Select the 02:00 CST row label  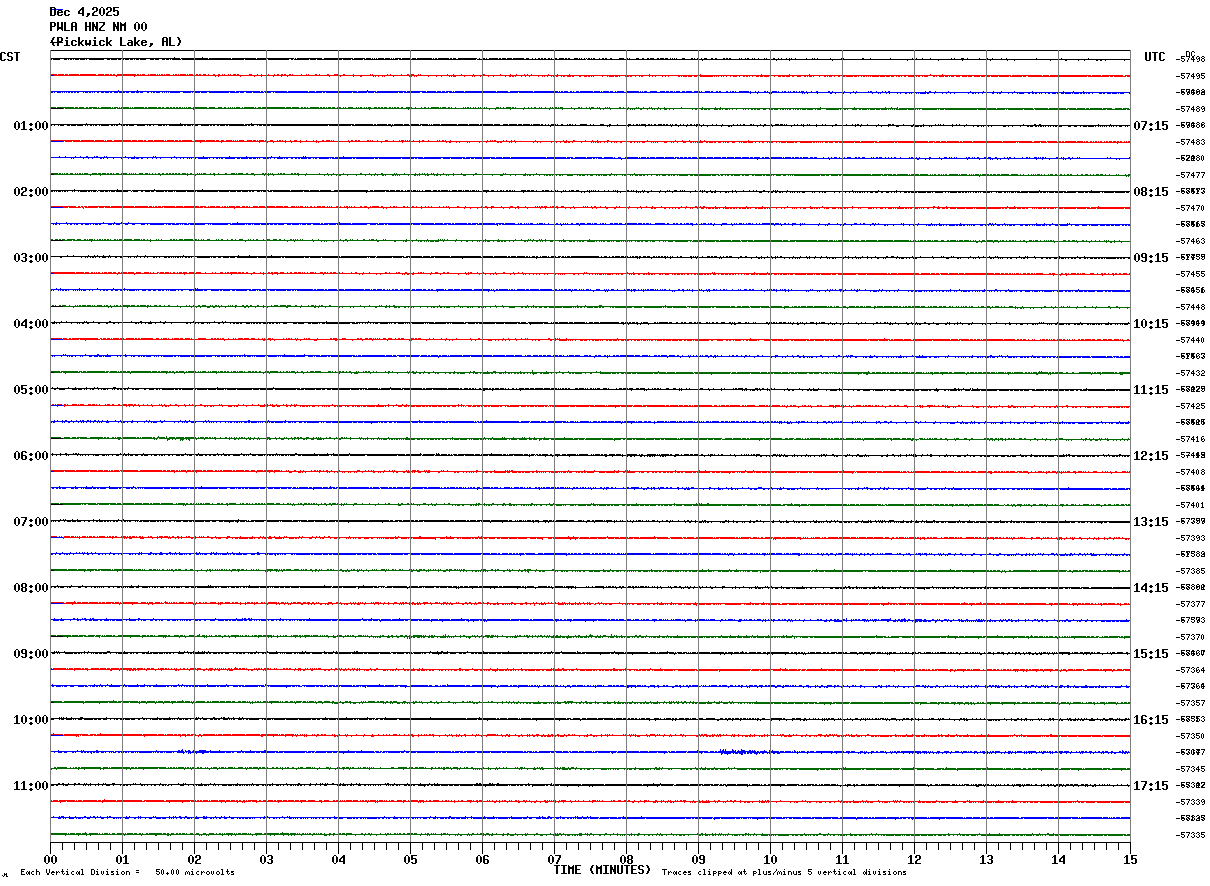[x=31, y=192]
